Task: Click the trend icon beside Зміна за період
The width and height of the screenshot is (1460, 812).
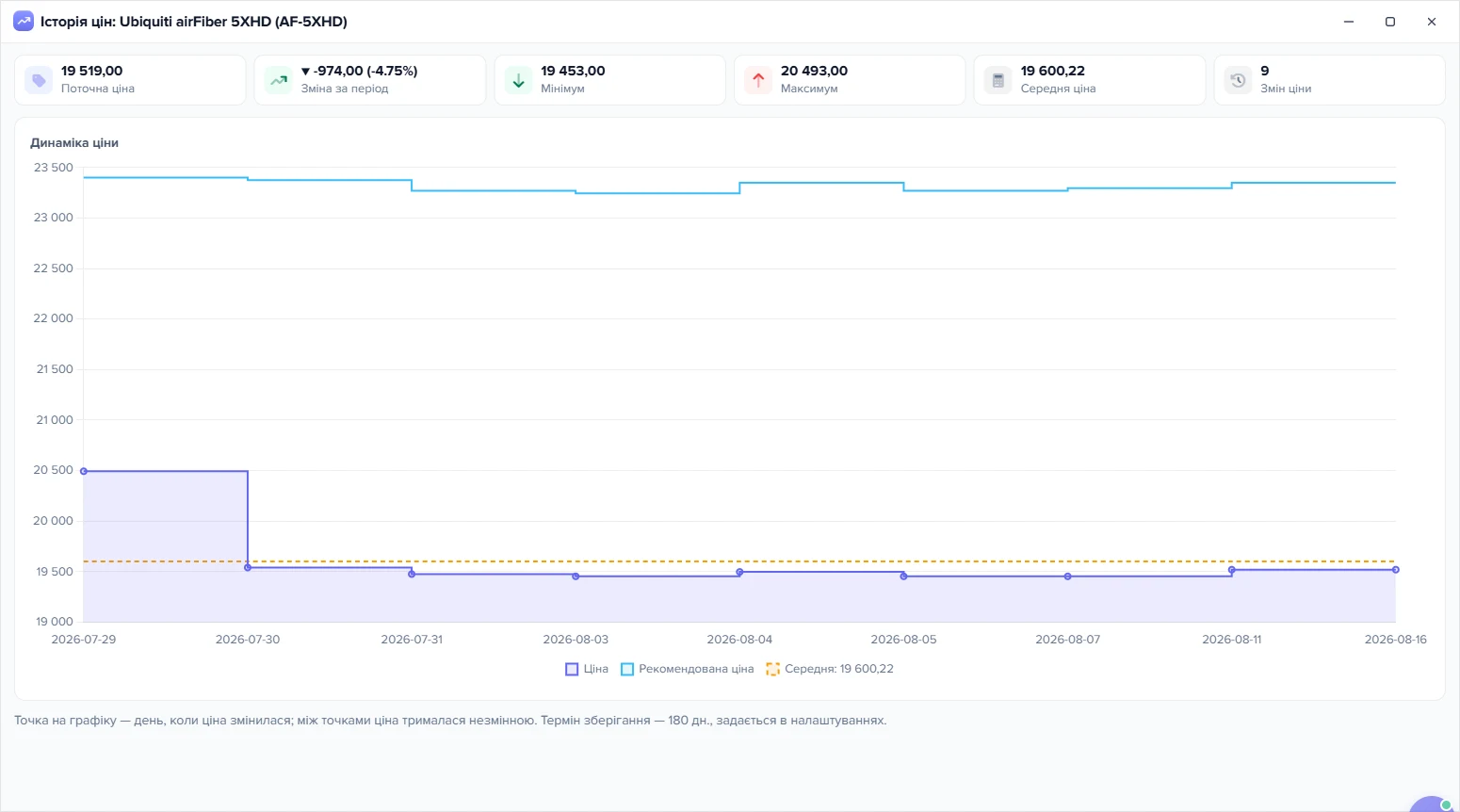Action: click(x=279, y=80)
